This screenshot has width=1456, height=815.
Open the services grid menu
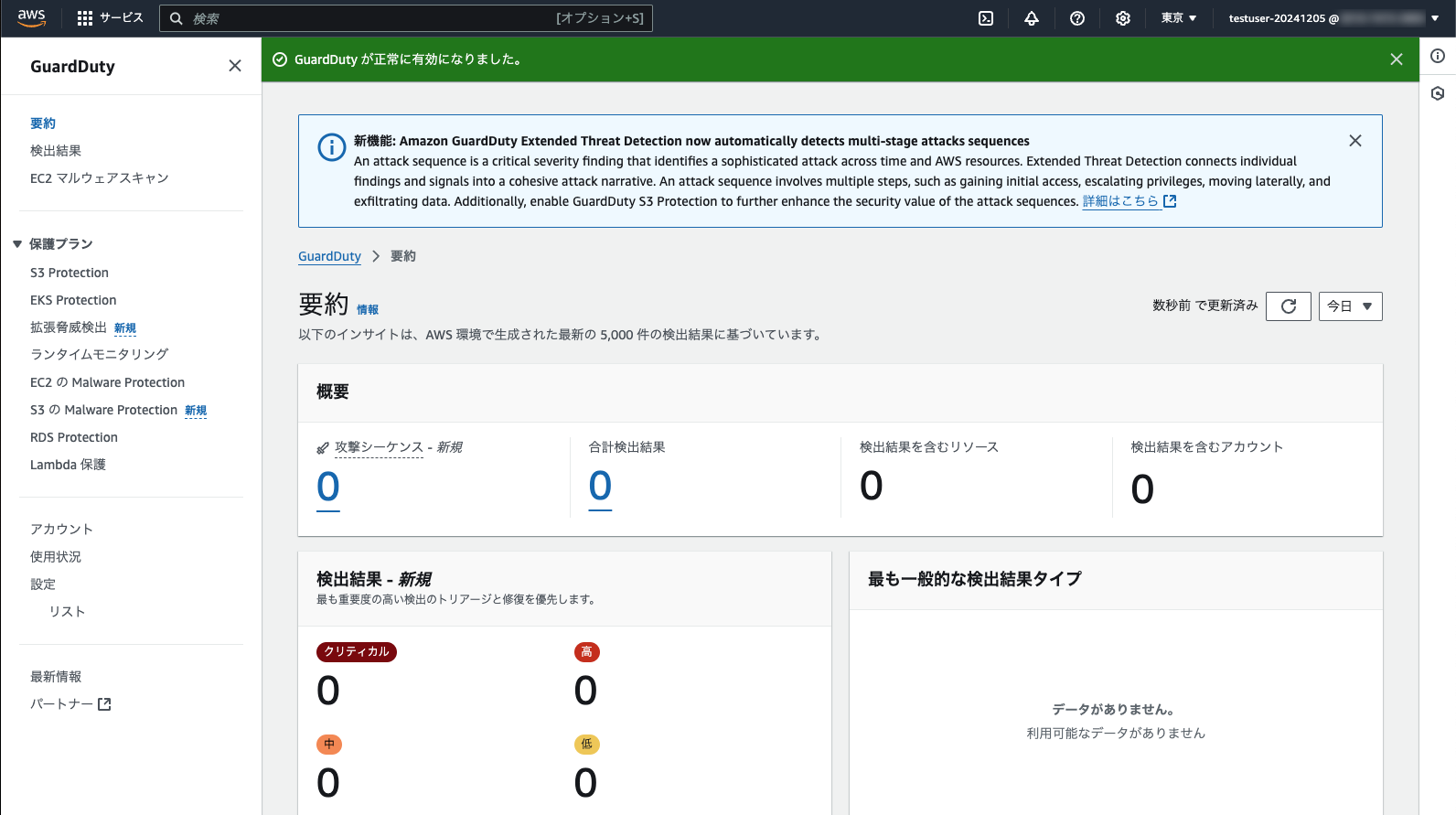pos(85,18)
